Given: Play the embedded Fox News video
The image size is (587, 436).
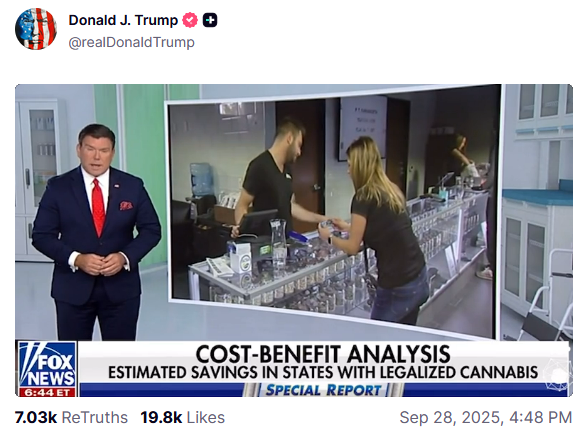Looking at the screenshot, I should 294,241.
